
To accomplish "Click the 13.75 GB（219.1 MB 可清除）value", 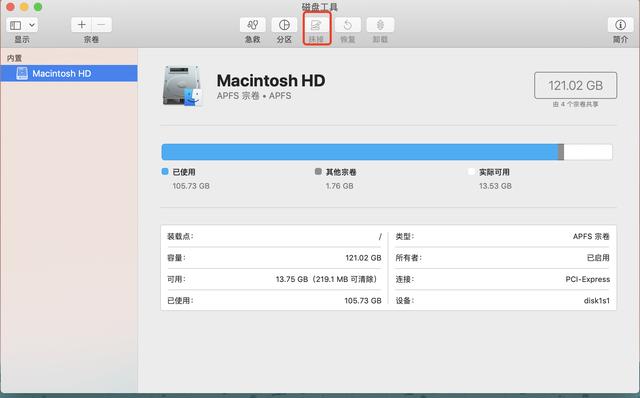I will click(327, 279).
